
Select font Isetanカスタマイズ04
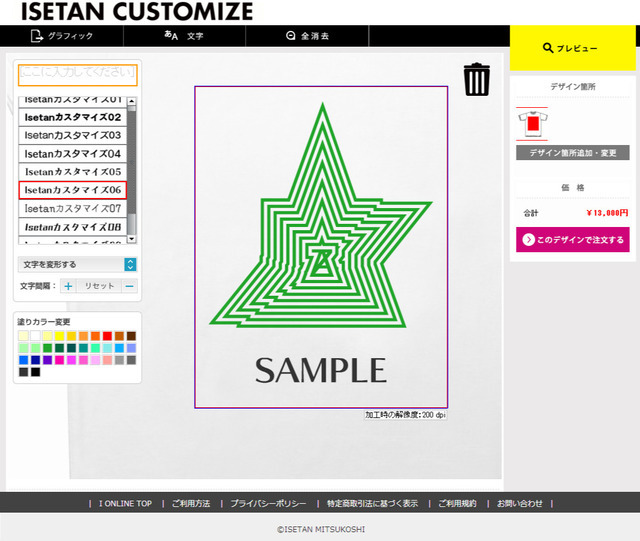pyautogui.click(x=73, y=154)
